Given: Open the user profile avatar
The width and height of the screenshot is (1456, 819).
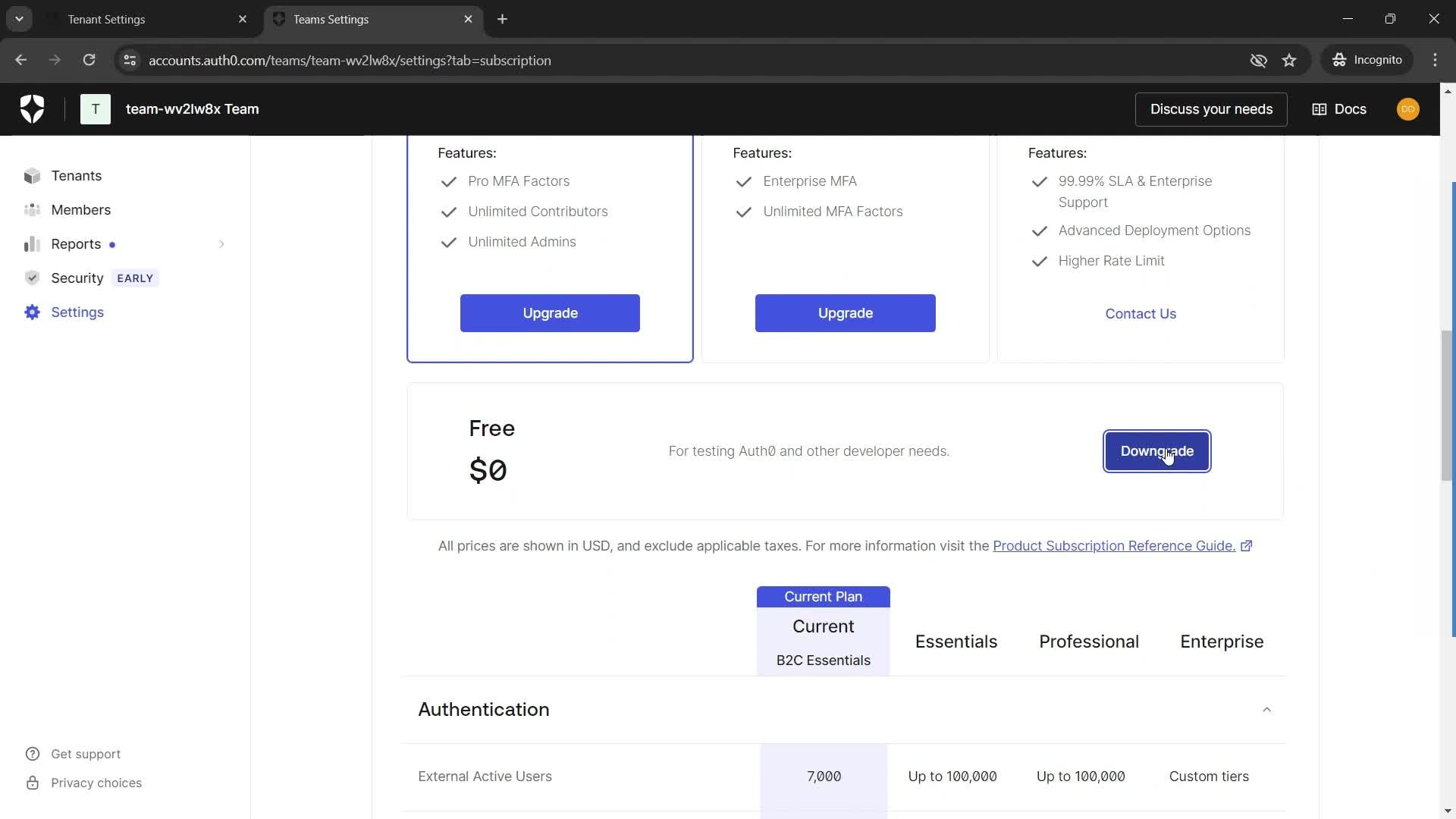Looking at the screenshot, I should click(x=1408, y=109).
